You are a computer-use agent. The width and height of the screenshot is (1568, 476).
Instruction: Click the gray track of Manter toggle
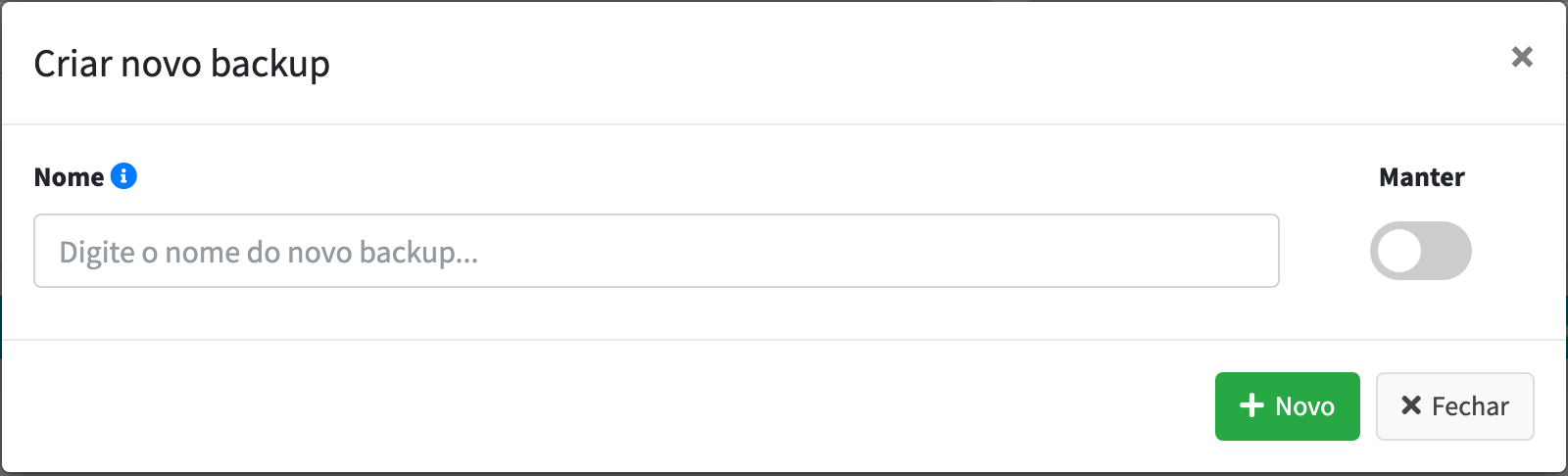coord(1446,251)
